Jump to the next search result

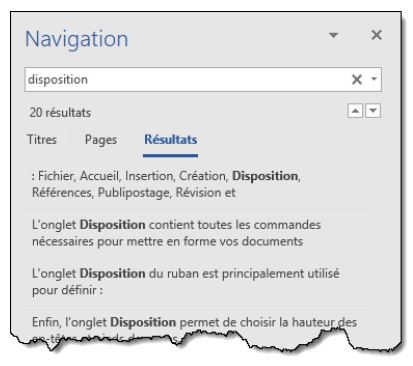click(373, 111)
